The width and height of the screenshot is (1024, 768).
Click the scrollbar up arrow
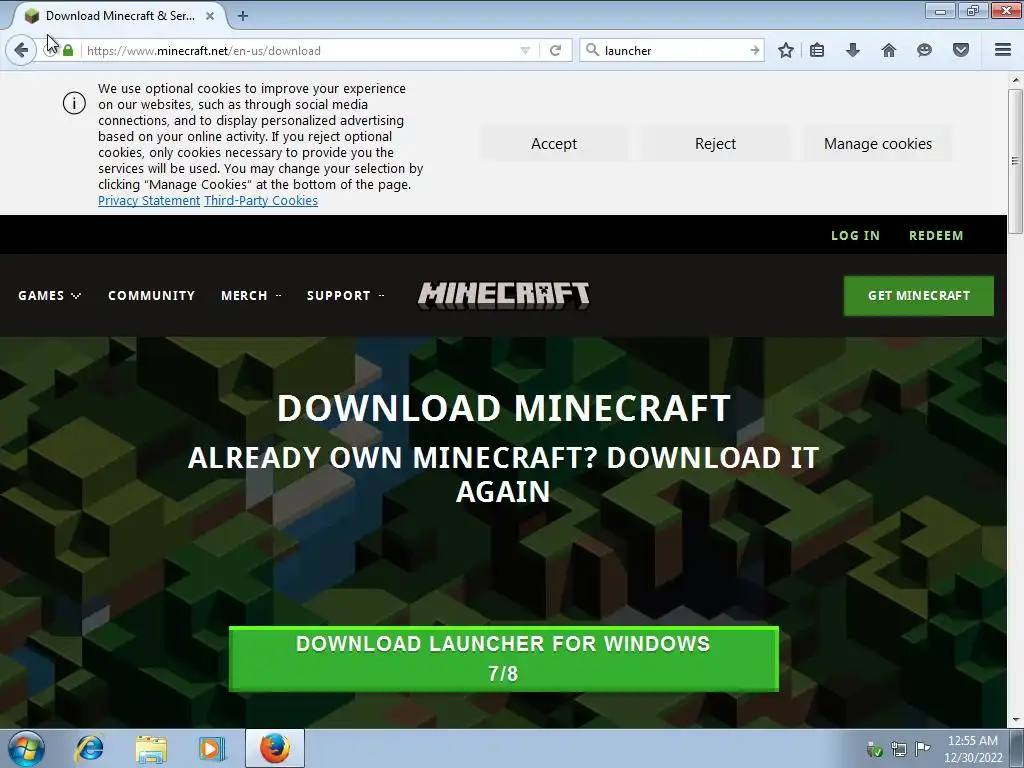coord(1015,80)
